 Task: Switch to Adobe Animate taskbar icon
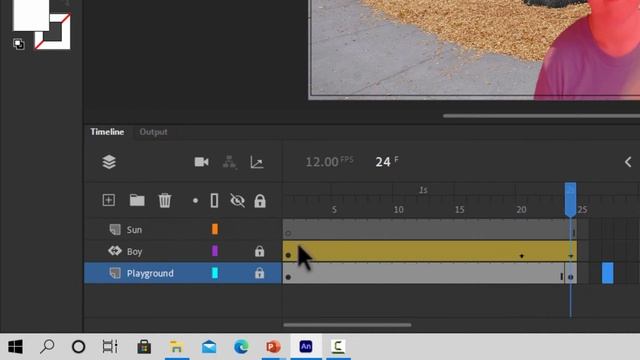pyautogui.click(x=306, y=347)
